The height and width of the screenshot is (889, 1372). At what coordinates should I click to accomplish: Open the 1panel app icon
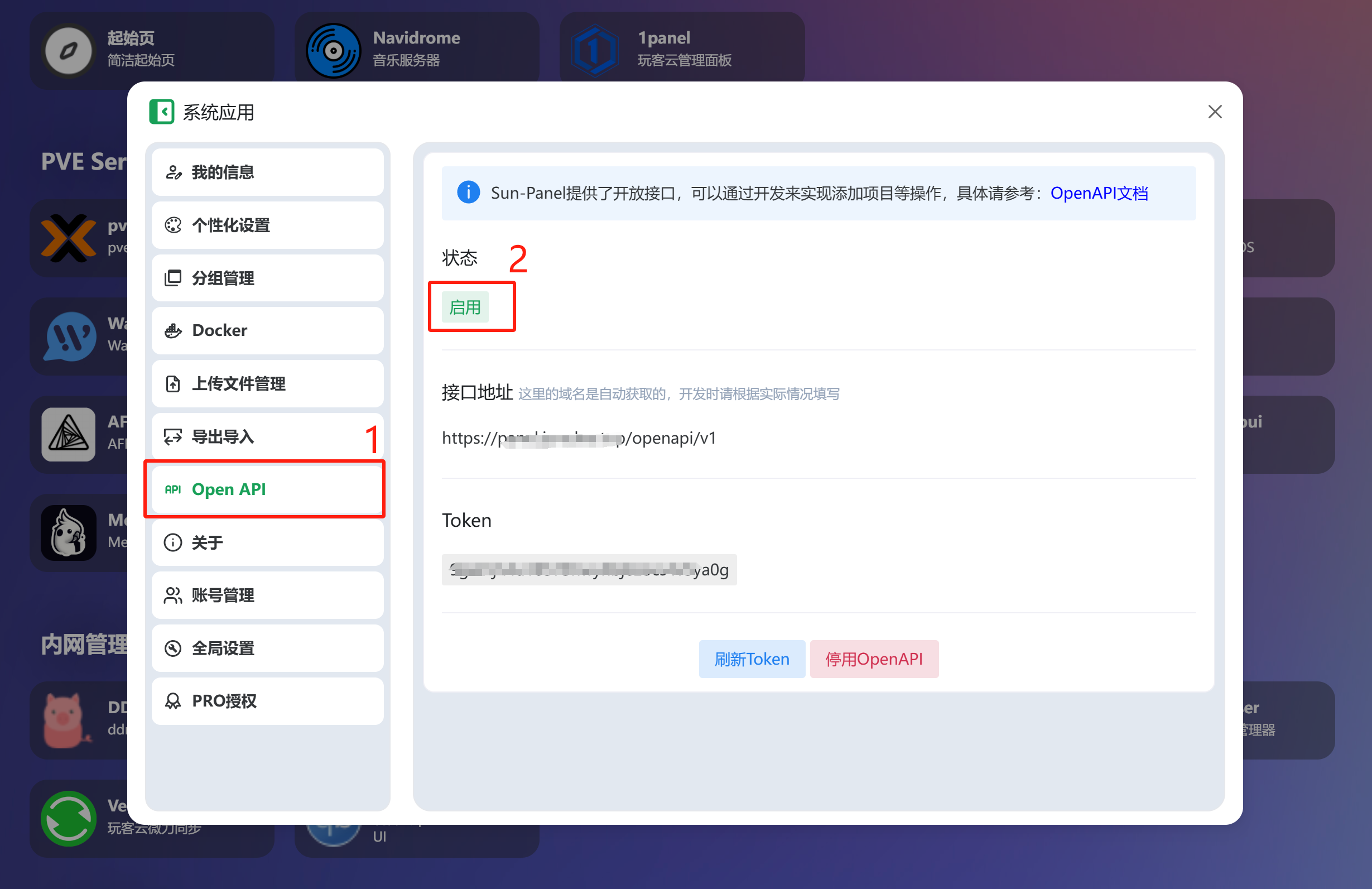595,50
